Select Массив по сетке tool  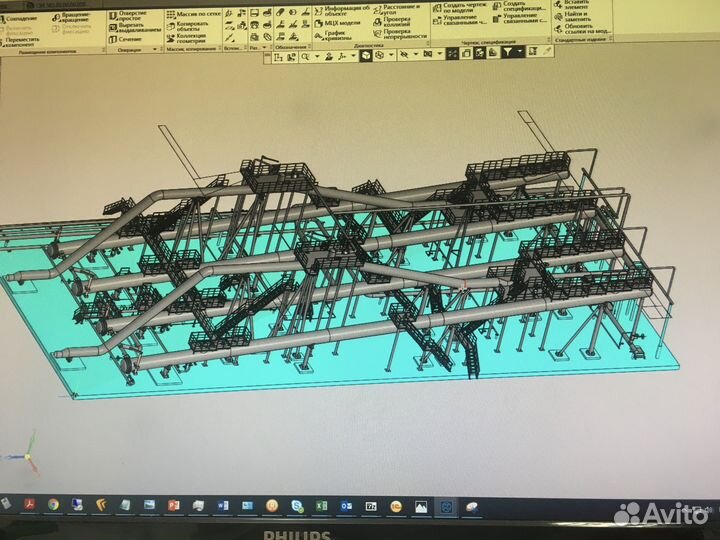193,14
